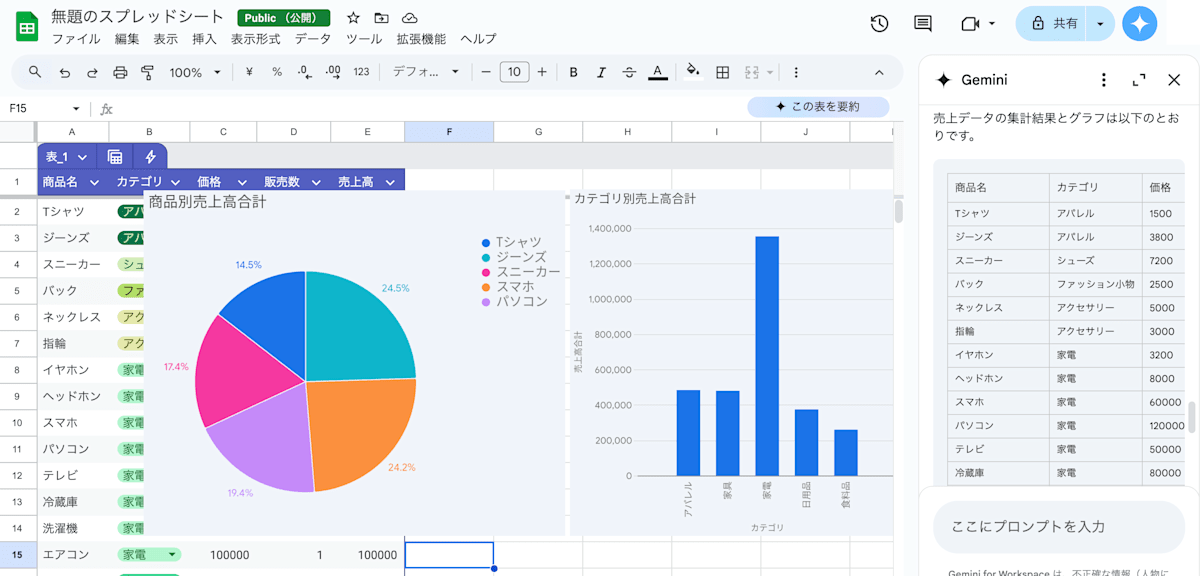
Task: Open the データ menu
Action: click(x=312, y=39)
